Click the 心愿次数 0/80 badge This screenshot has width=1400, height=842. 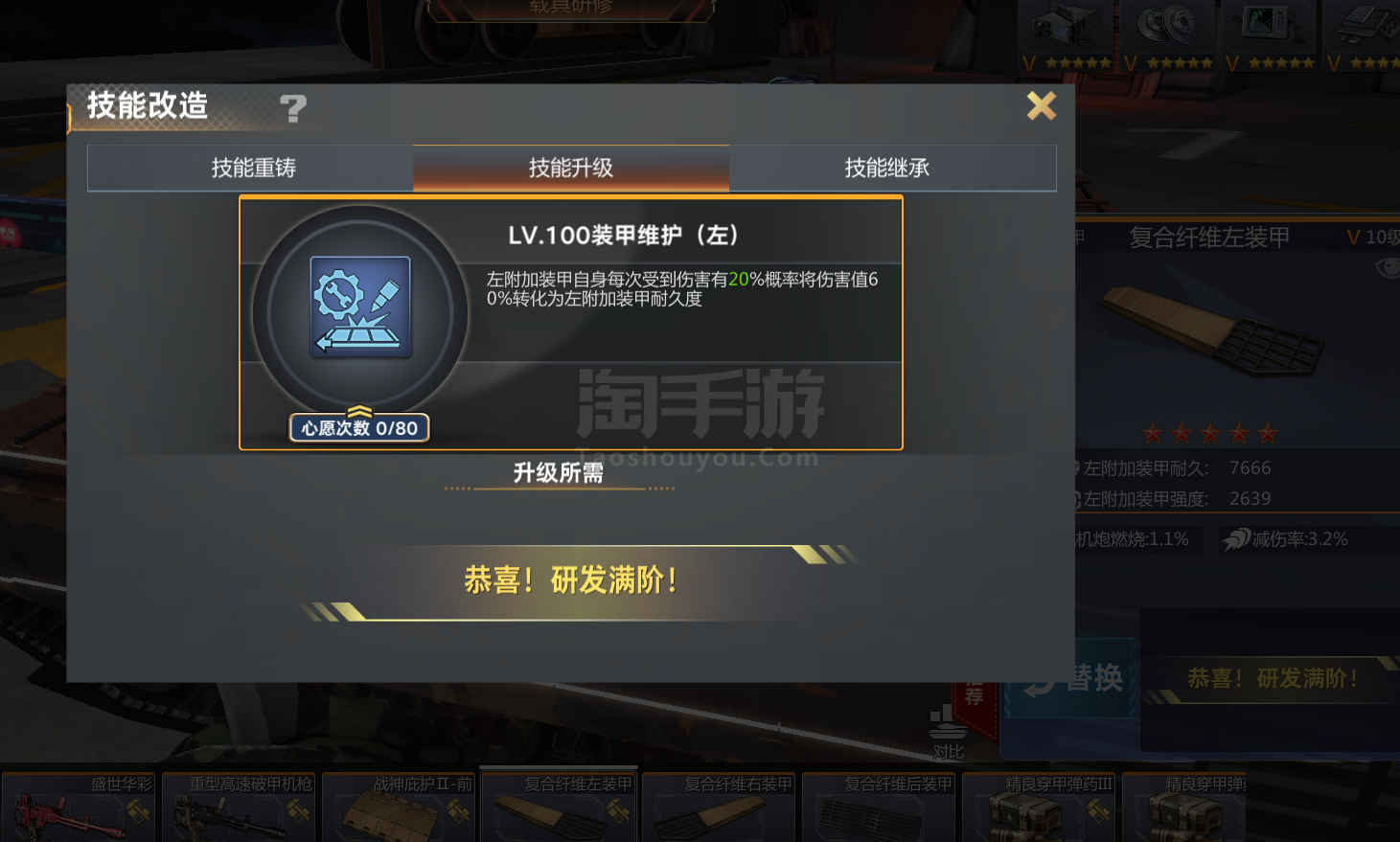pyautogui.click(x=359, y=428)
